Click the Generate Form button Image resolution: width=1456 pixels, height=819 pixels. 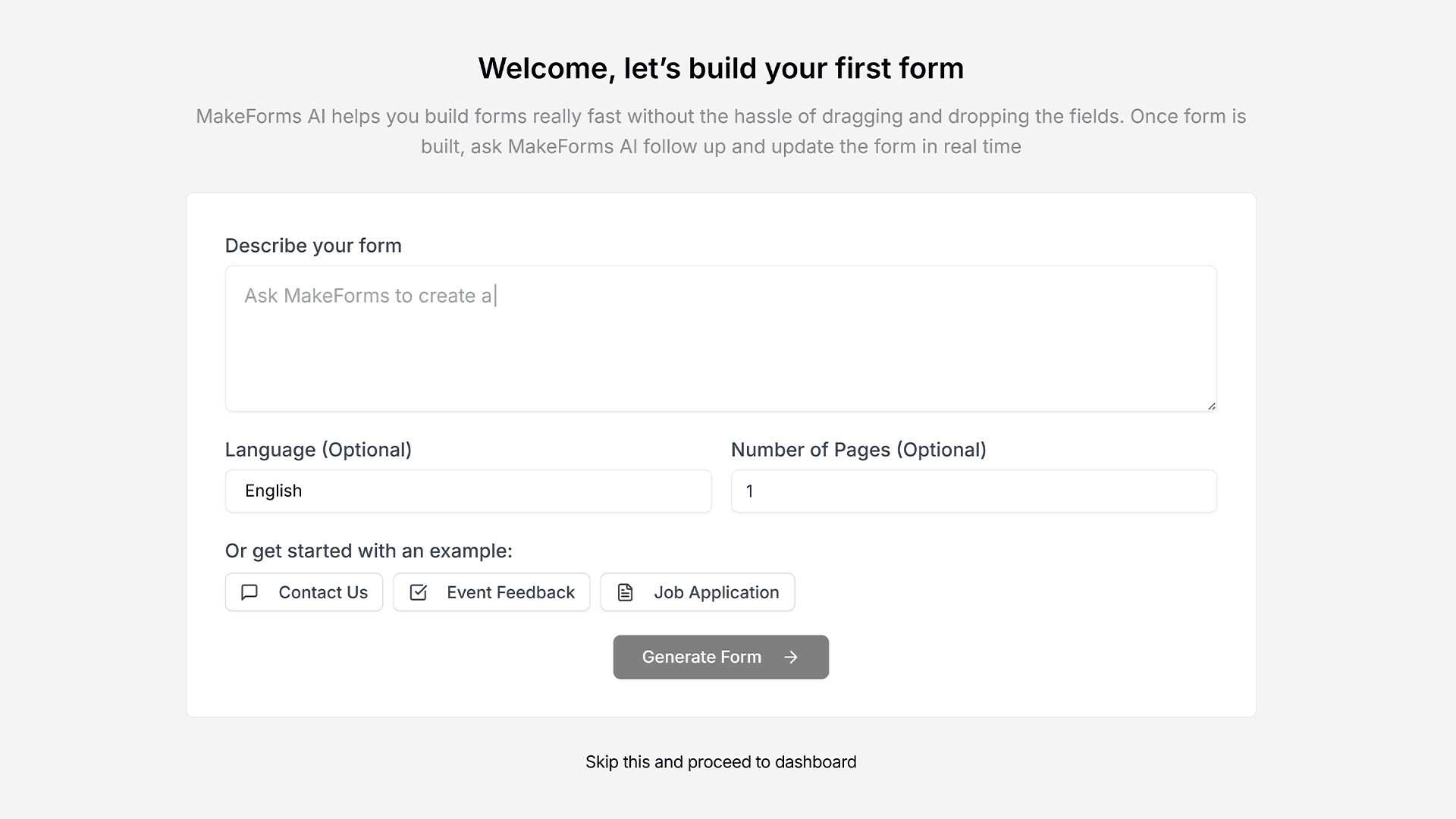coord(721,657)
